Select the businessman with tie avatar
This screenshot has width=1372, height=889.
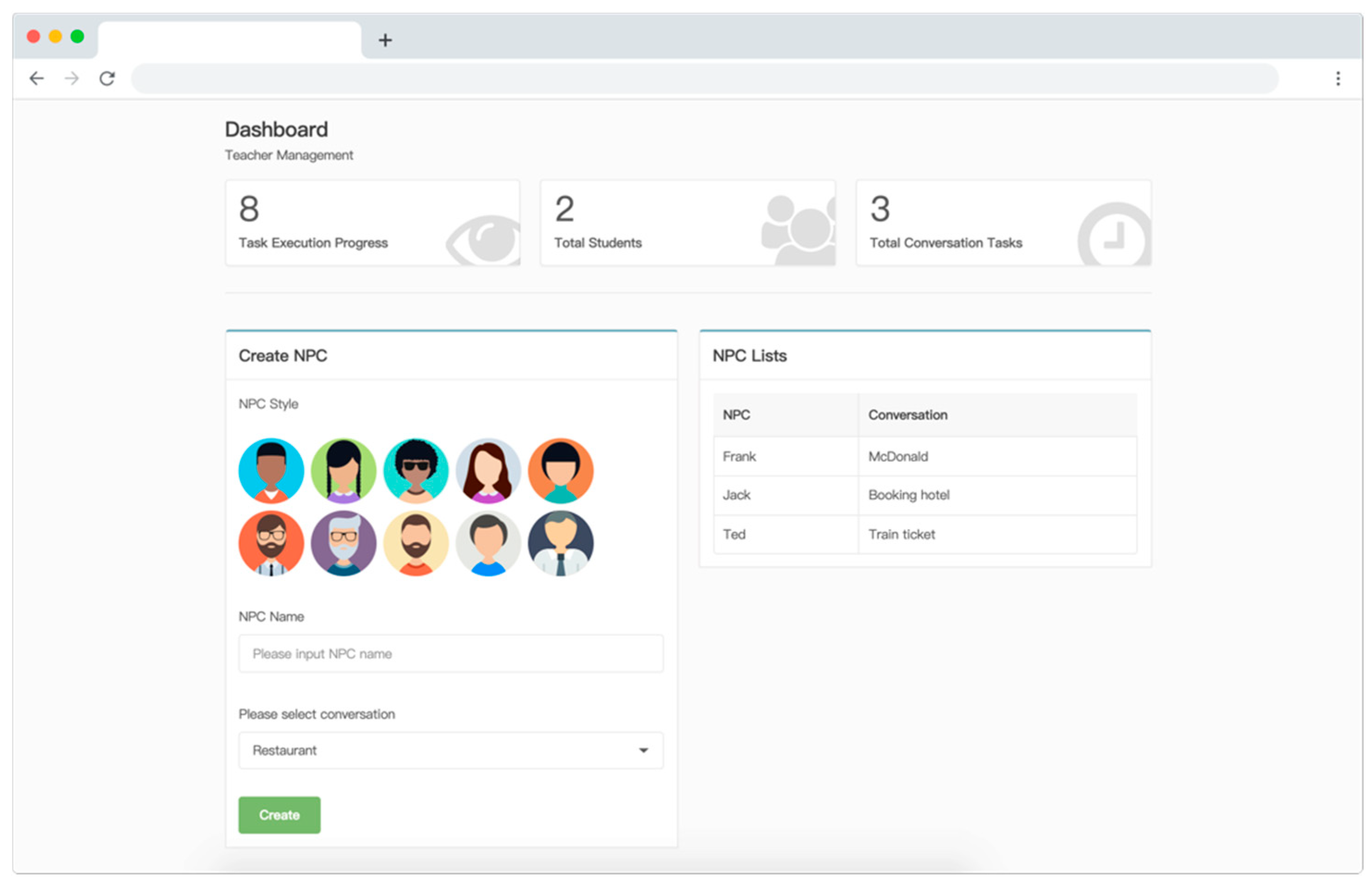pos(560,543)
